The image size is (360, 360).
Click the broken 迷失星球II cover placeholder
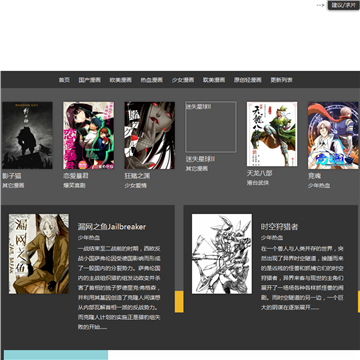[211, 127]
